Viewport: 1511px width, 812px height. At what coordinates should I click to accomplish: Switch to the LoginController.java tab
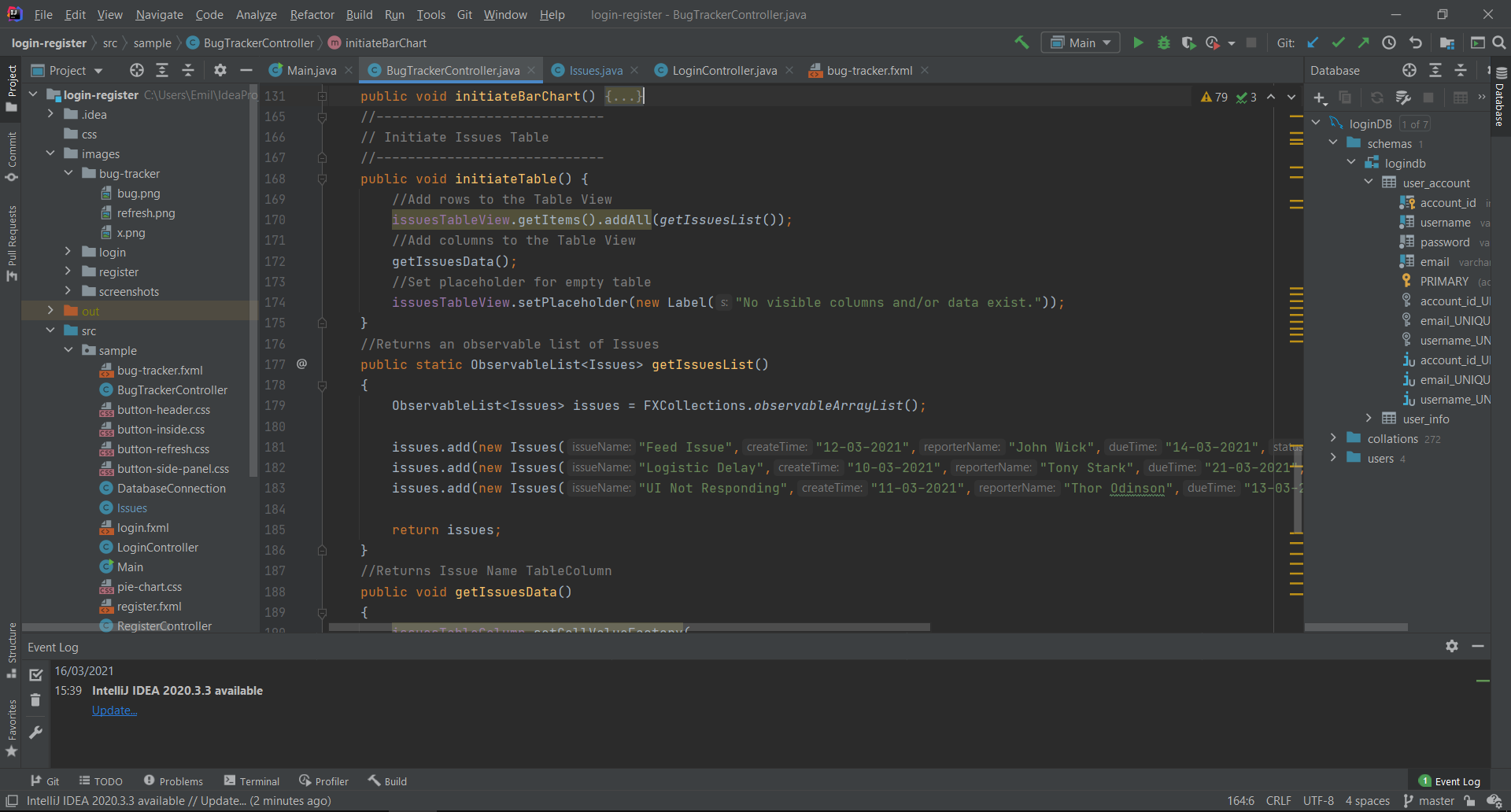click(x=723, y=71)
